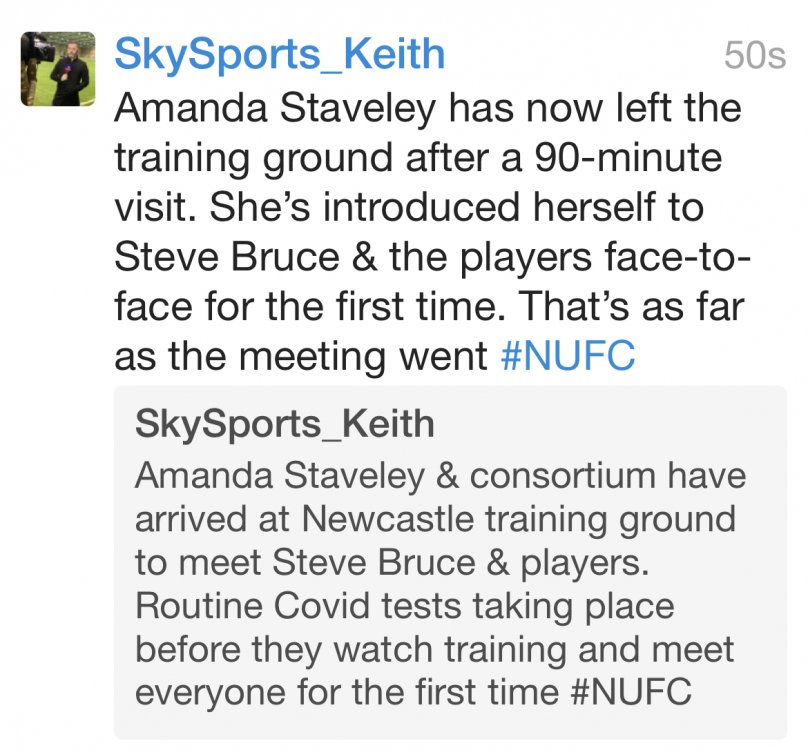
Task: Click quoted line 'Routine Covid tests taking place'
Action: [405, 605]
